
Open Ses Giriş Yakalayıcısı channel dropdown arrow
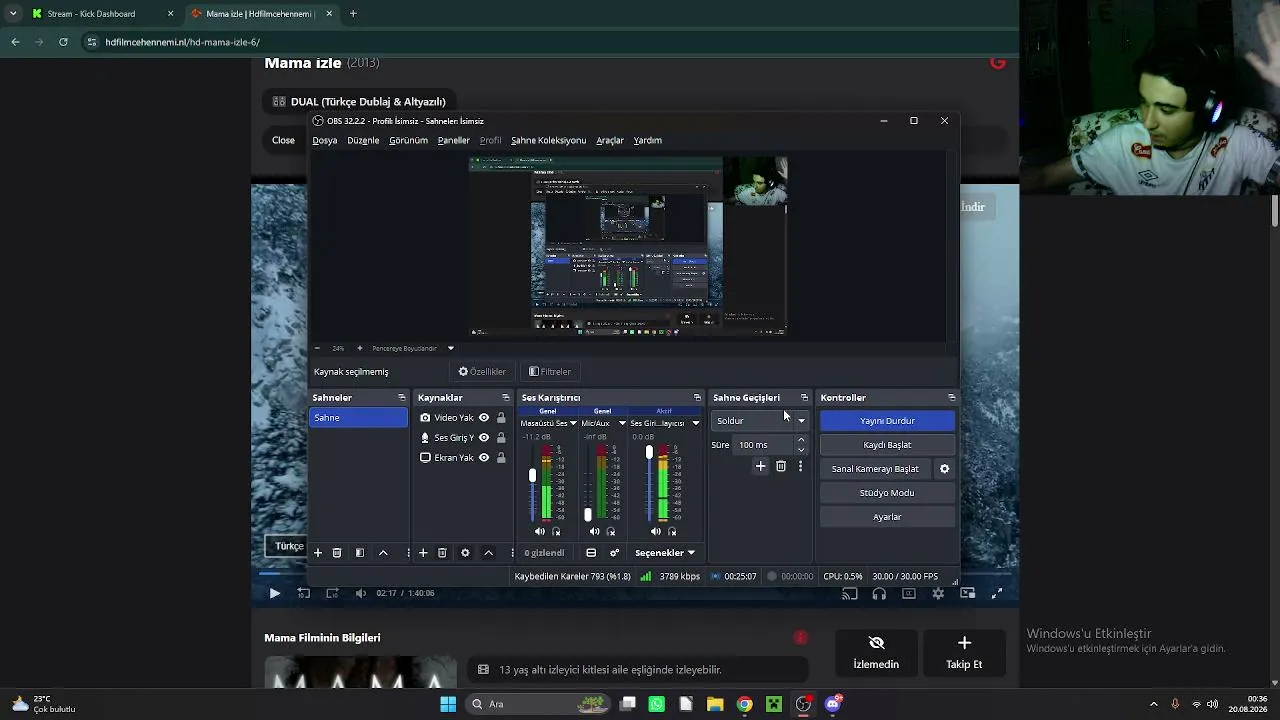click(696, 423)
